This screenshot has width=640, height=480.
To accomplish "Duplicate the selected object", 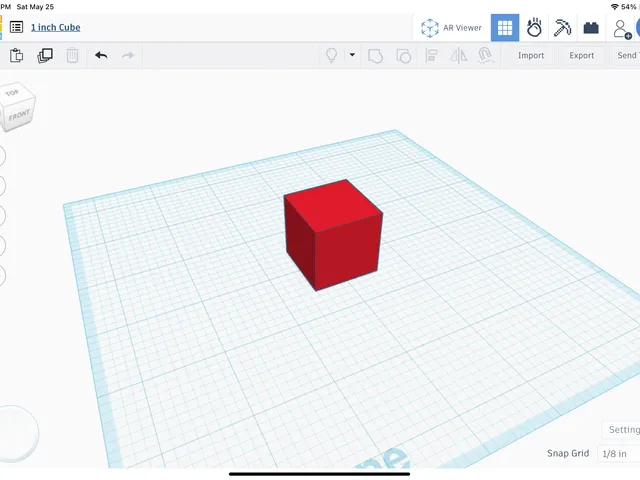I will click(x=45, y=55).
